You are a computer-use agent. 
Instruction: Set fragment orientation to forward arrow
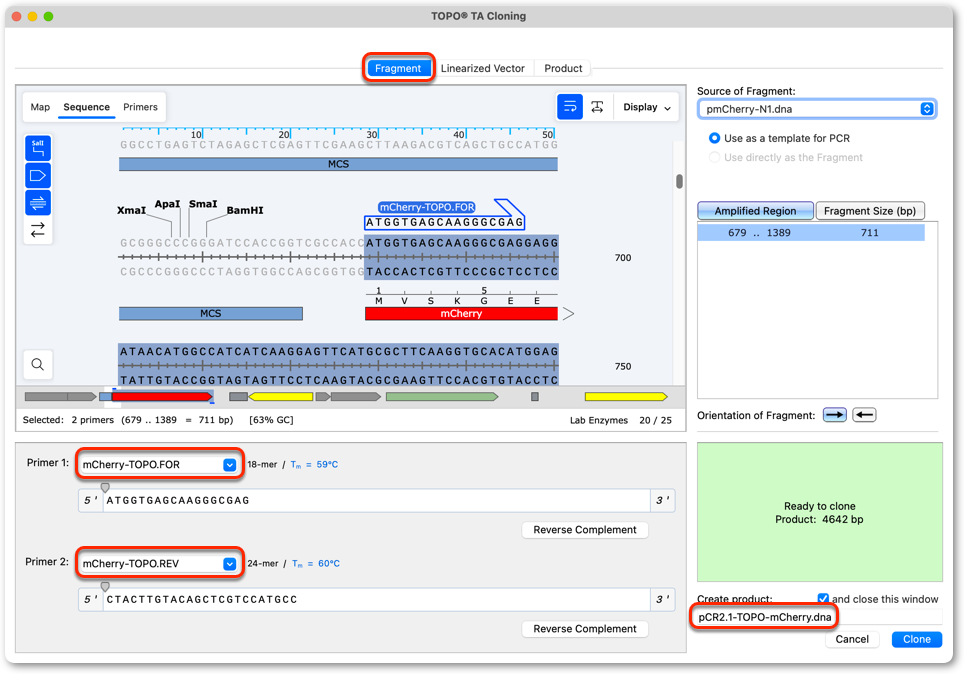point(834,415)
